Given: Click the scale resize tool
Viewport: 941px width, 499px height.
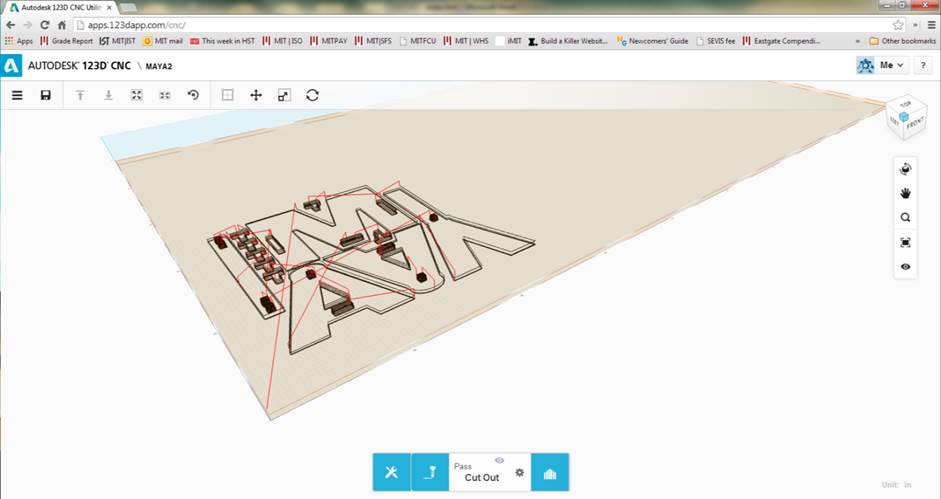Looking at the screenshot, I should click(284, 95).
